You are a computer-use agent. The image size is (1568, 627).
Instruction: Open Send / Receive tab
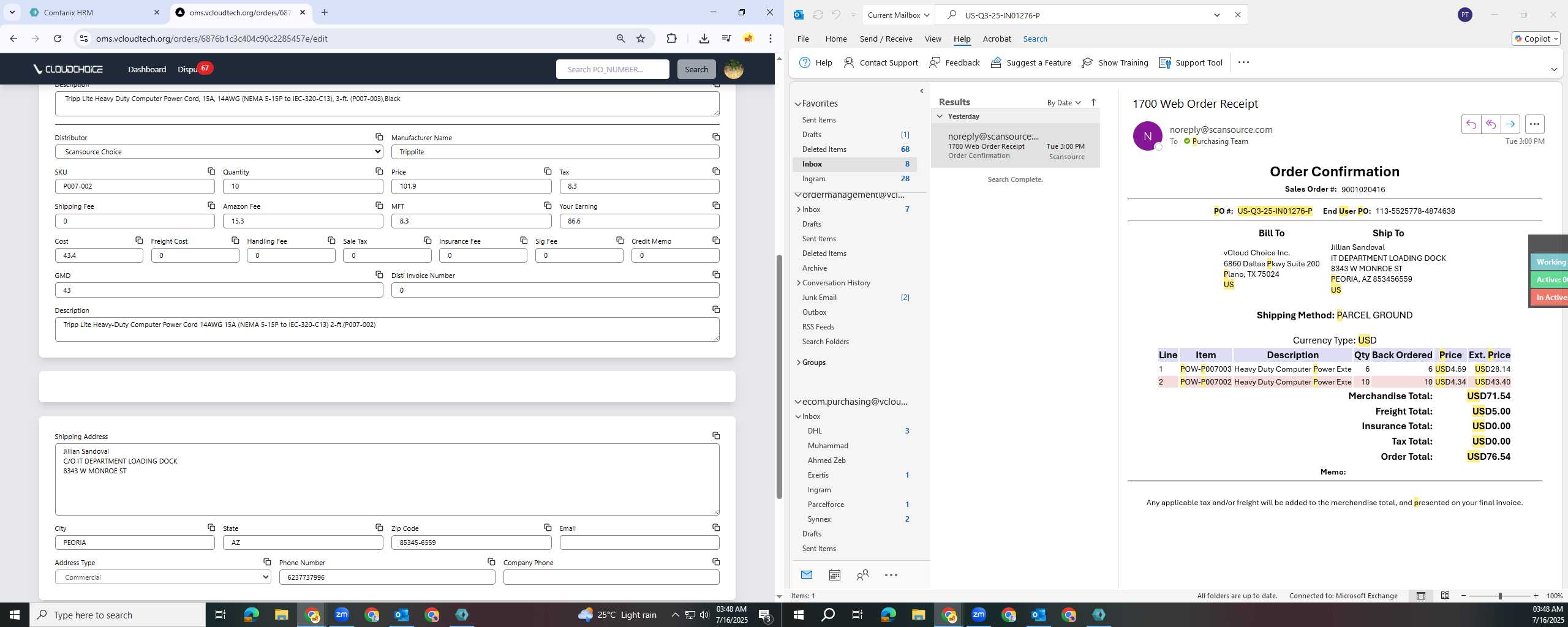pyautogui.click(x=886, y=39)
